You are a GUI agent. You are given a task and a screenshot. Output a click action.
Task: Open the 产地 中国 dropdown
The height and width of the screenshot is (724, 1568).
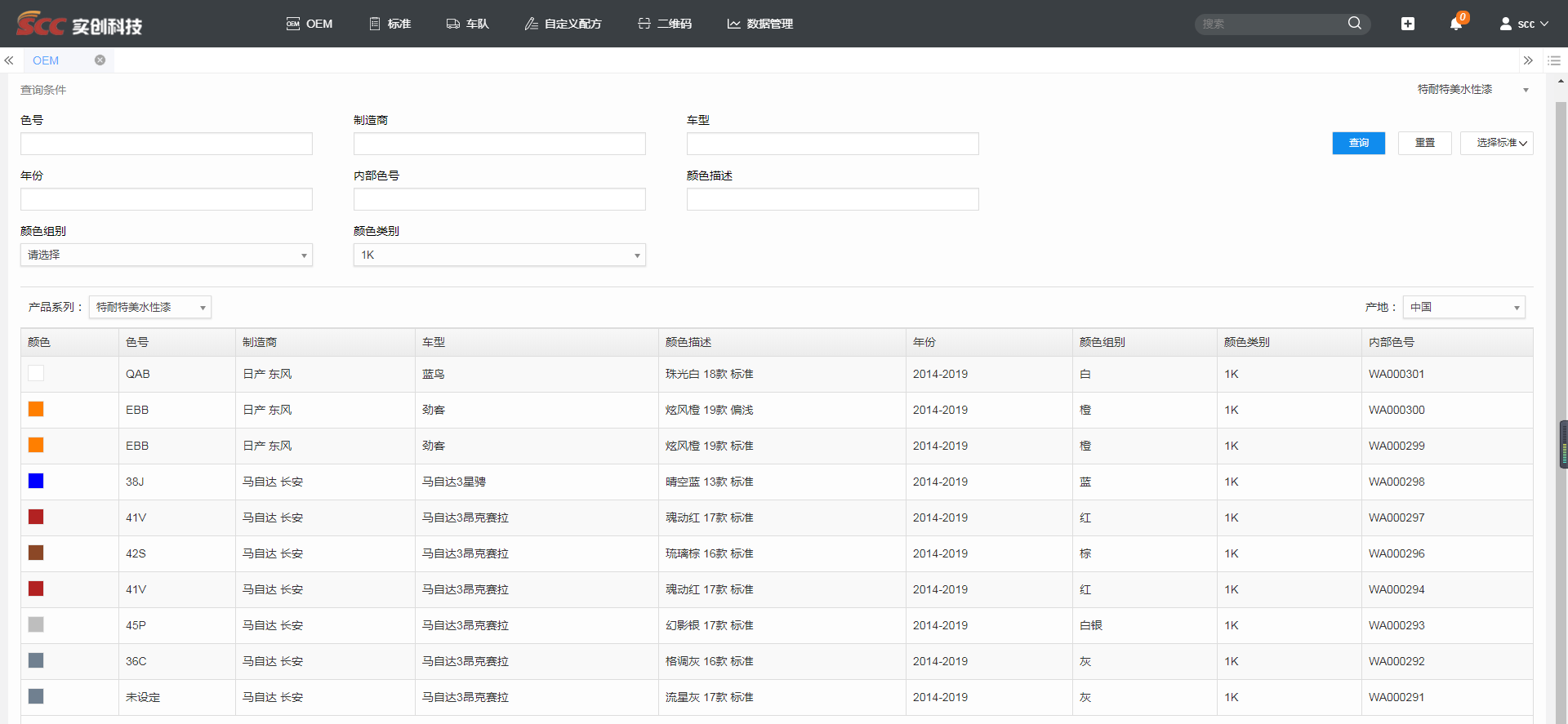[1464, 307]
